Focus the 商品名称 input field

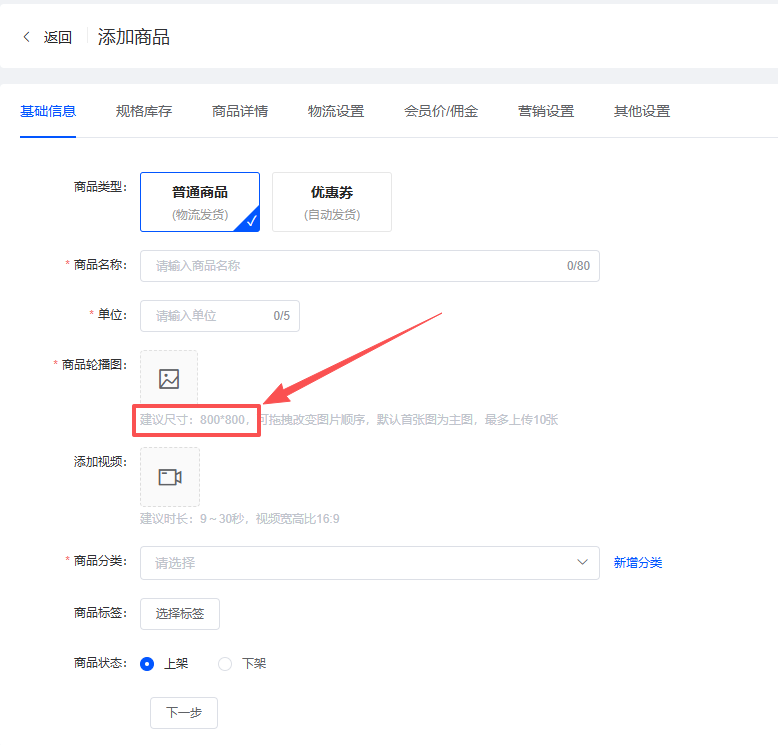point(355,266)
